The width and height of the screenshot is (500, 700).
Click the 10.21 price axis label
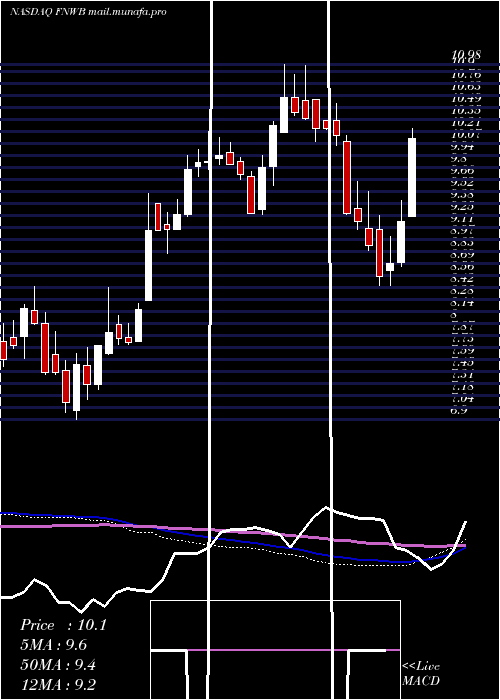pyautogui.click(x=466, y=123)
